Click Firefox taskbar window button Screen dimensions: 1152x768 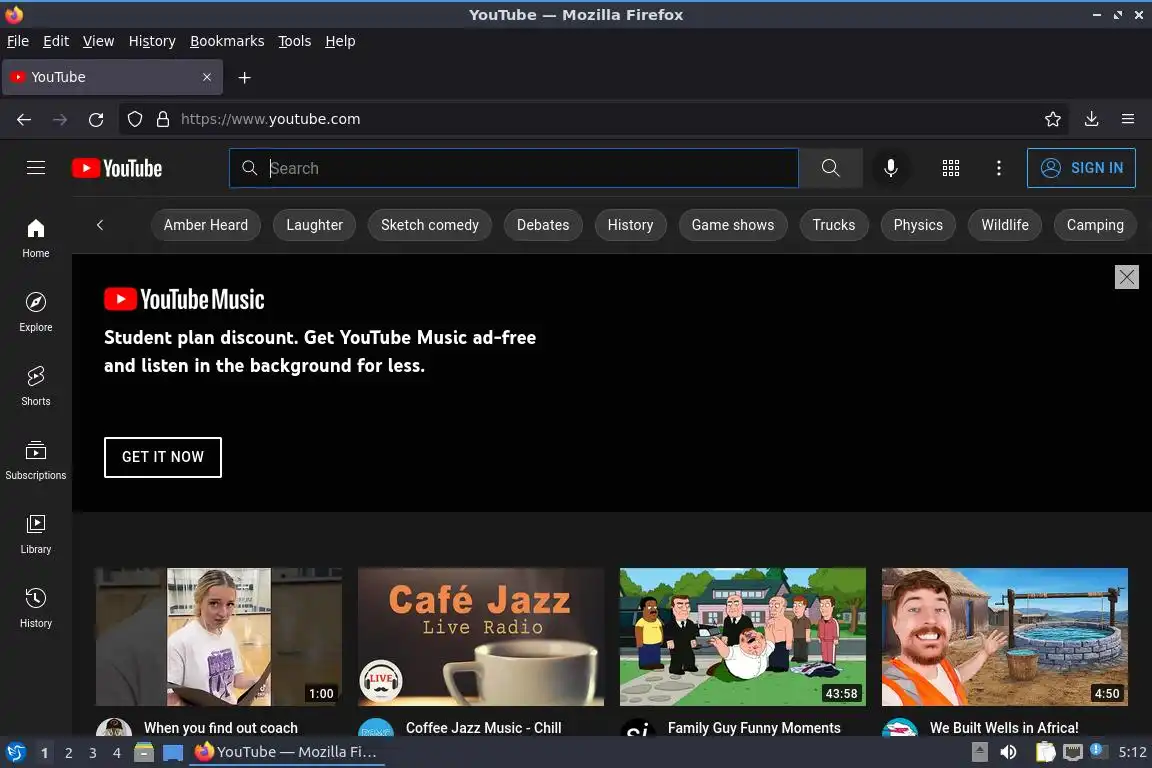click(x=287, y=753)
